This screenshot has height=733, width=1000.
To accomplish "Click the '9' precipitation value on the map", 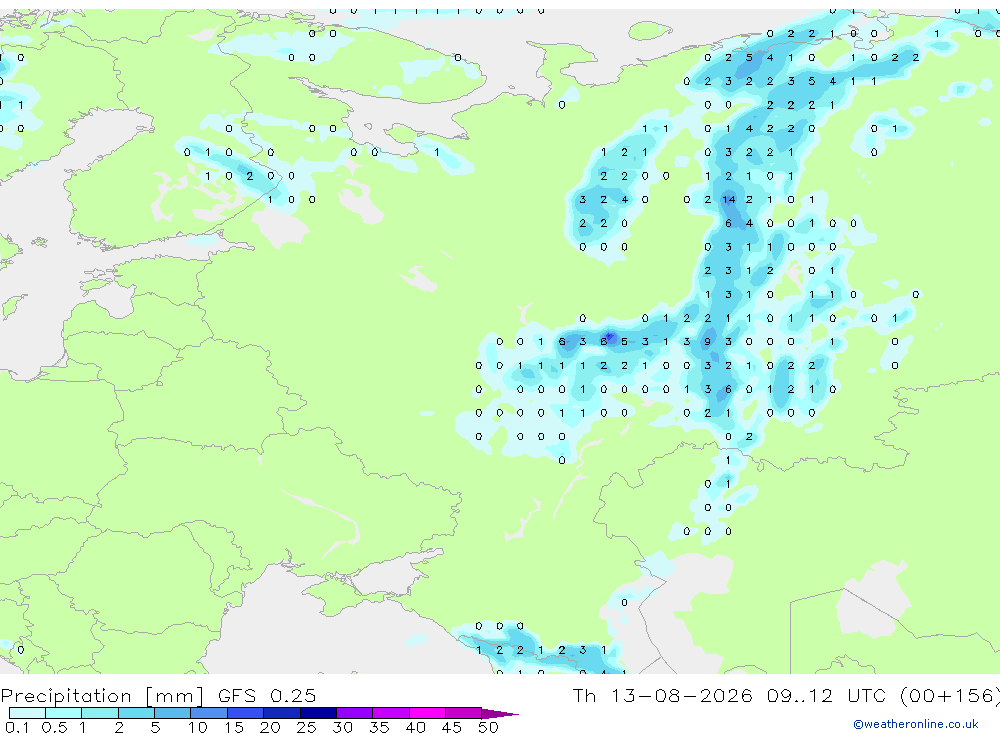I will [707, 342].
